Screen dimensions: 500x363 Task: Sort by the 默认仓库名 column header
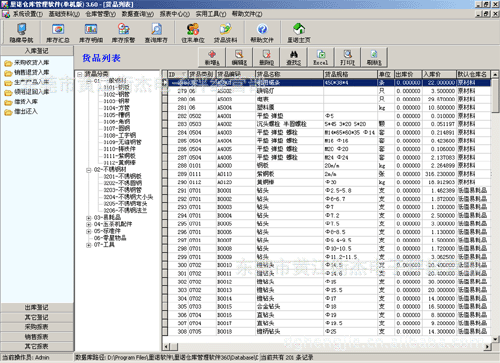pos(473,74)
